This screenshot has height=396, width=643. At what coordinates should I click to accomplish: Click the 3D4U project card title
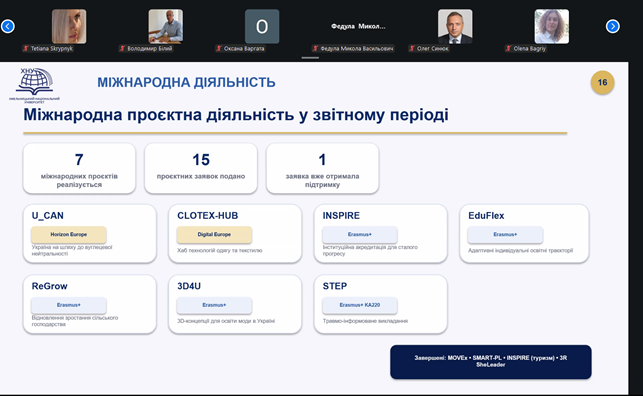(x=189, y=286)
